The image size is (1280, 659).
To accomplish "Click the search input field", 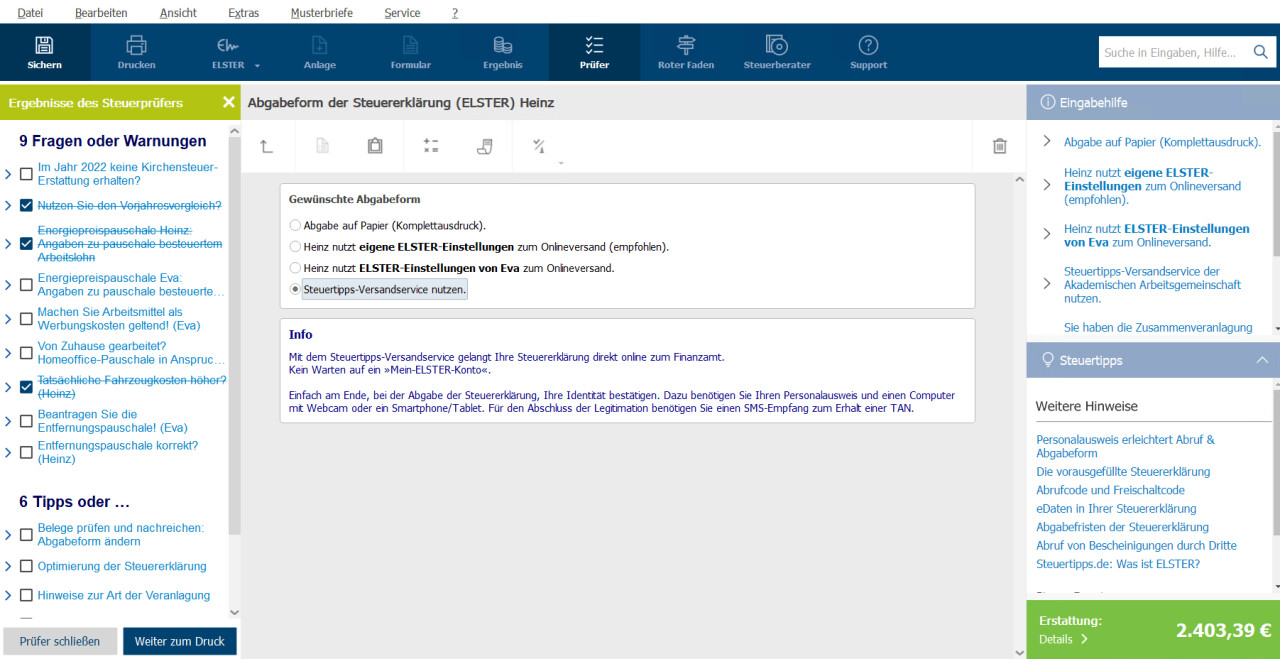I will (x=1172, y=52).
